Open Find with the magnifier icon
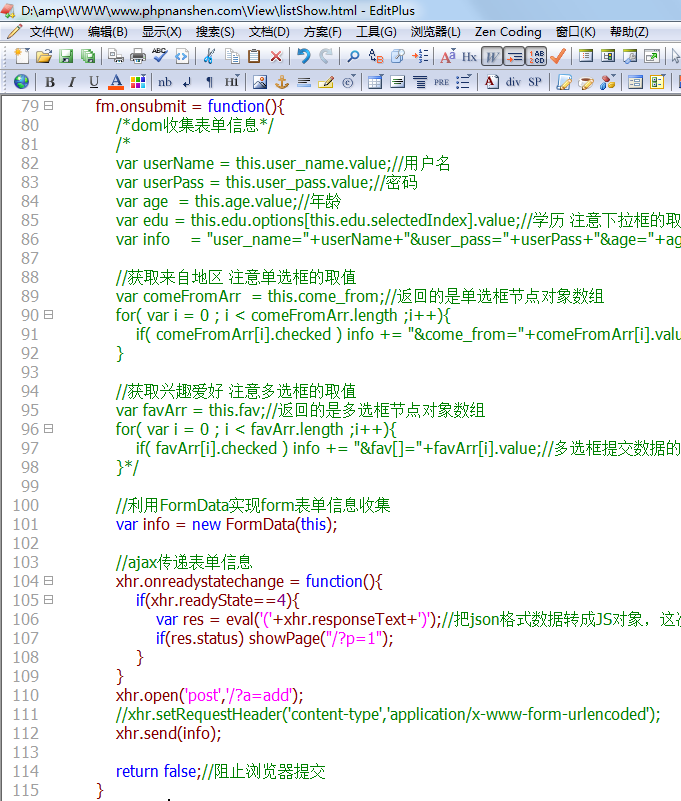The width and height of the screenshot is (681, 801). coord(353,56)
